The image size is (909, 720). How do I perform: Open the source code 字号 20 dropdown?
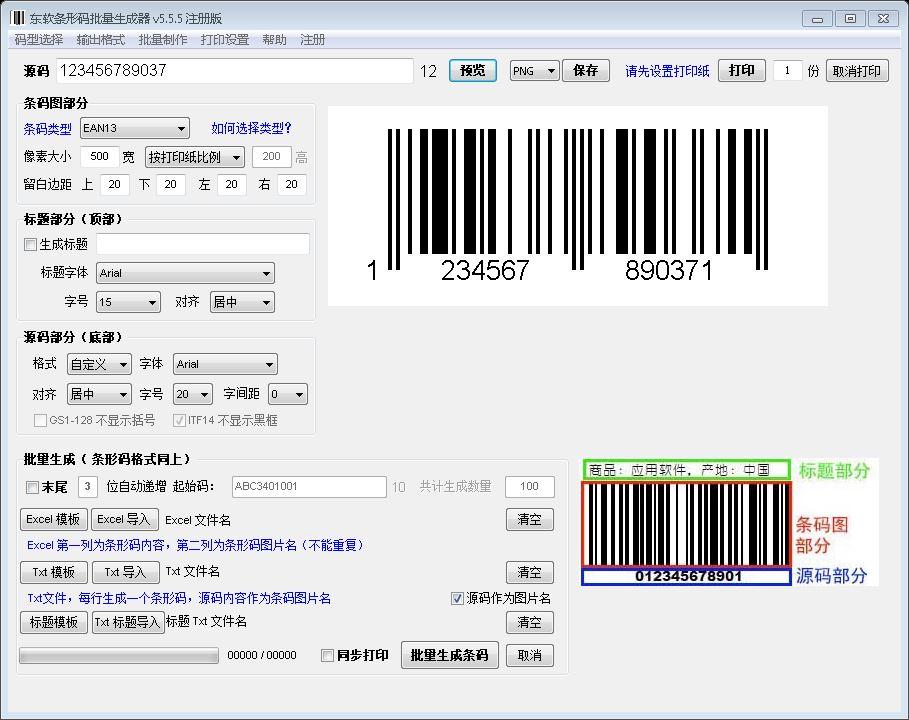[192, 394]
